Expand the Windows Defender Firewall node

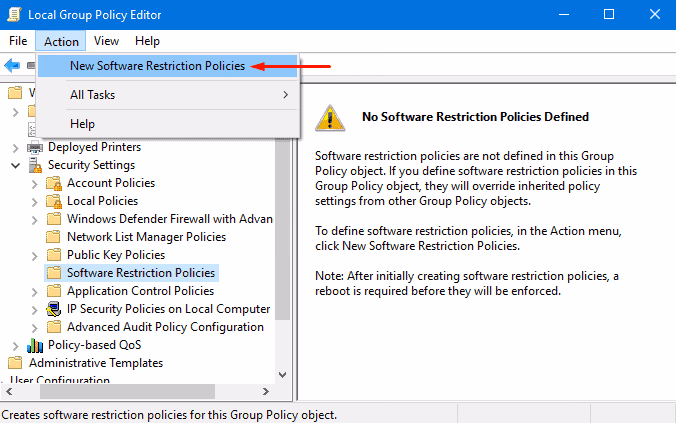tap(34, 220)
